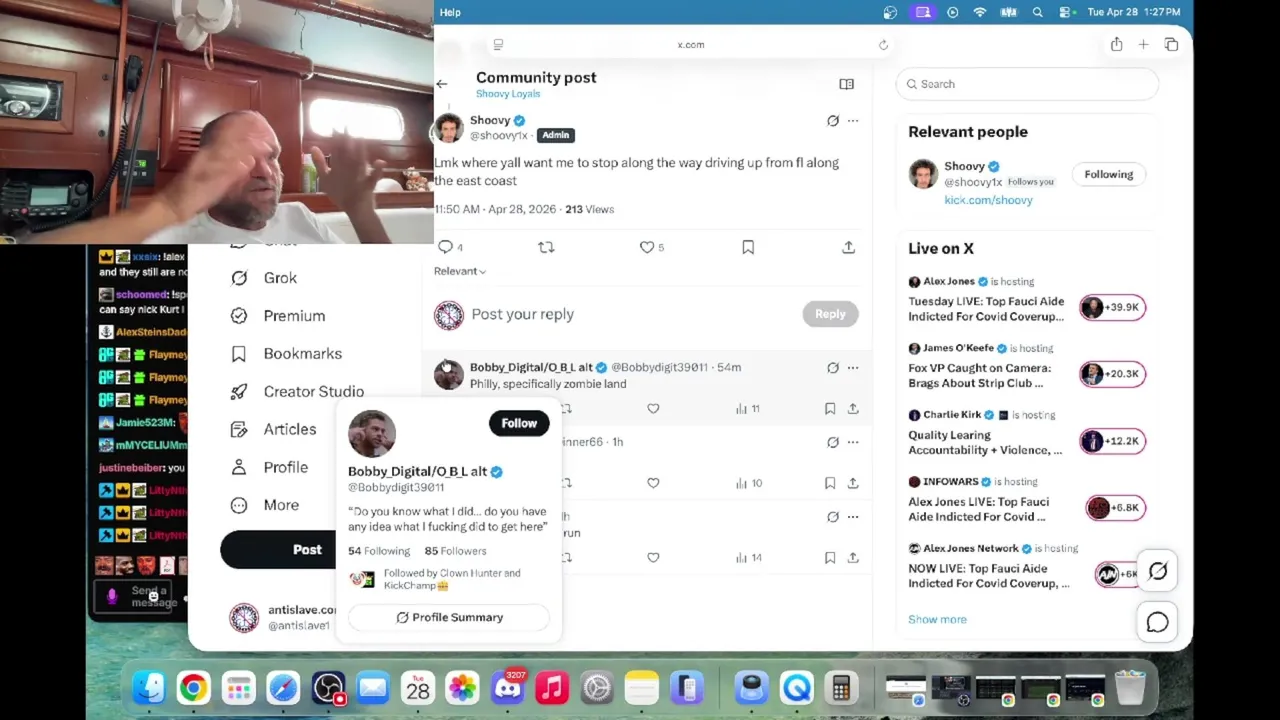The height and width of the screenshot is (720, 1280).
Task: Click the Post button in the sidebar
Action: click(278, 550)
